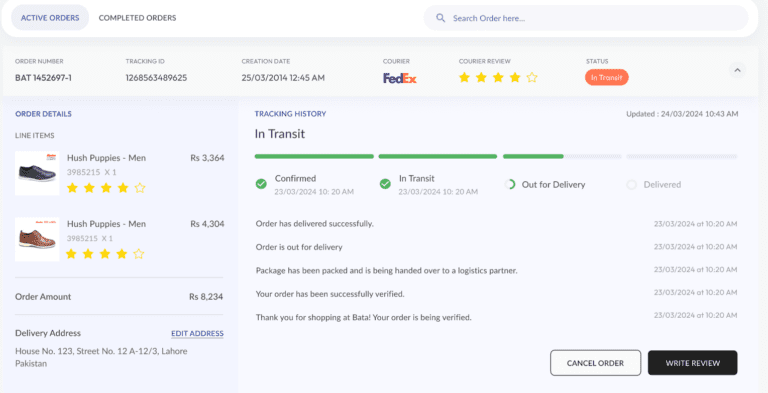
Task: Give first Hush Puppies item one star
Action: (x=72, y=188)
